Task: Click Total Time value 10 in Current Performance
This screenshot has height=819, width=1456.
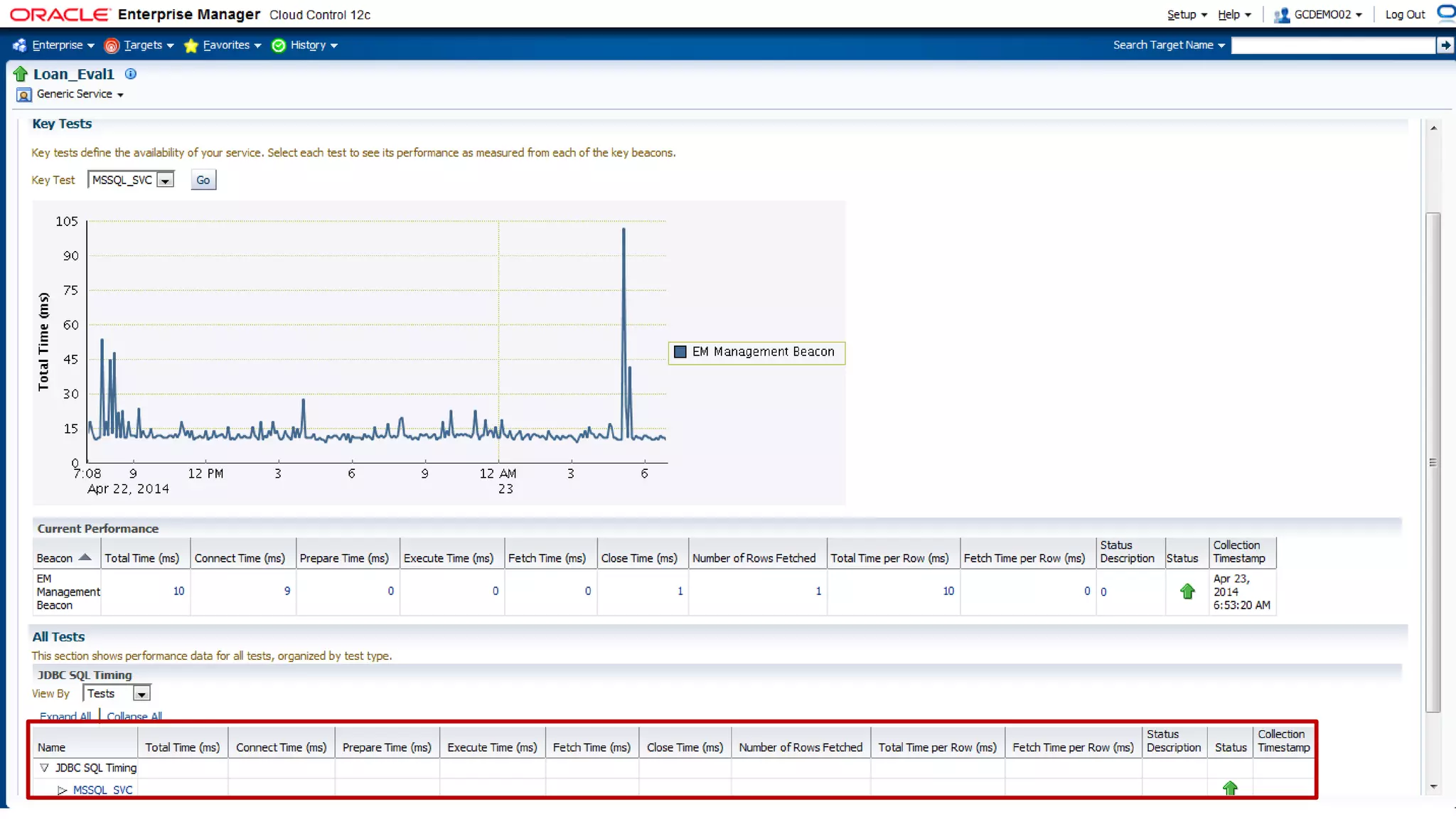Action: (x=178, y=591)
